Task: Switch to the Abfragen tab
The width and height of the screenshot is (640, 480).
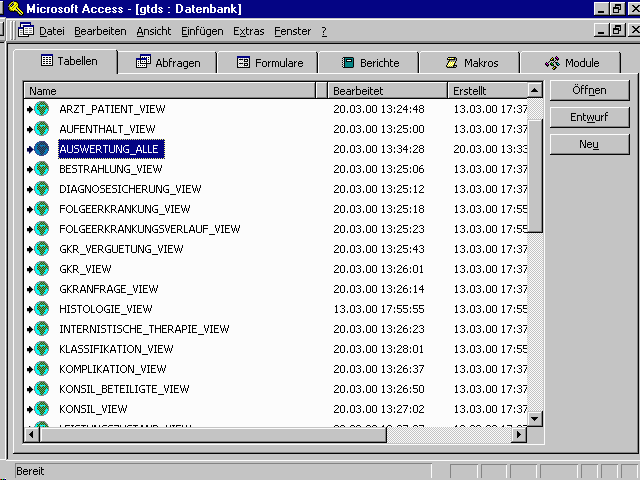Action: [x=168, y=63]
